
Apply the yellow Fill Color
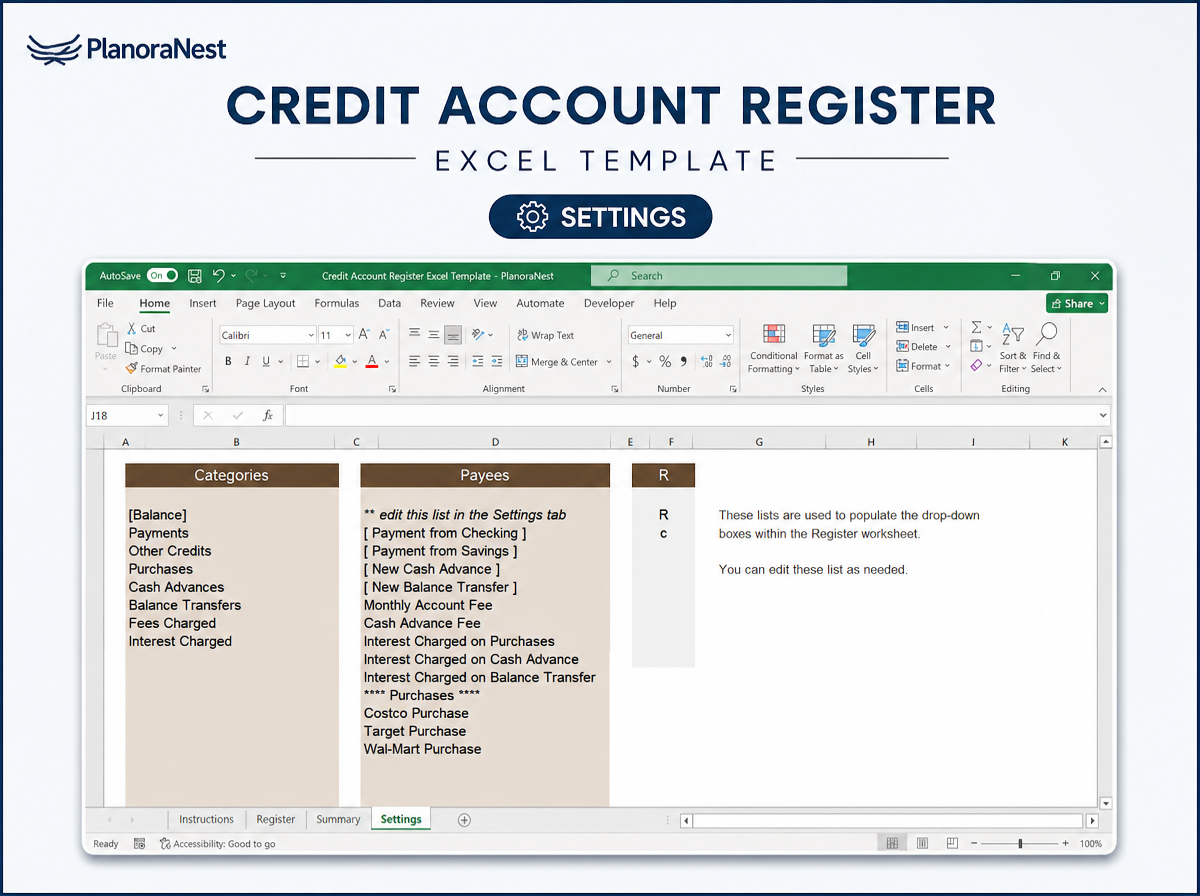click(x=340, y=362)
